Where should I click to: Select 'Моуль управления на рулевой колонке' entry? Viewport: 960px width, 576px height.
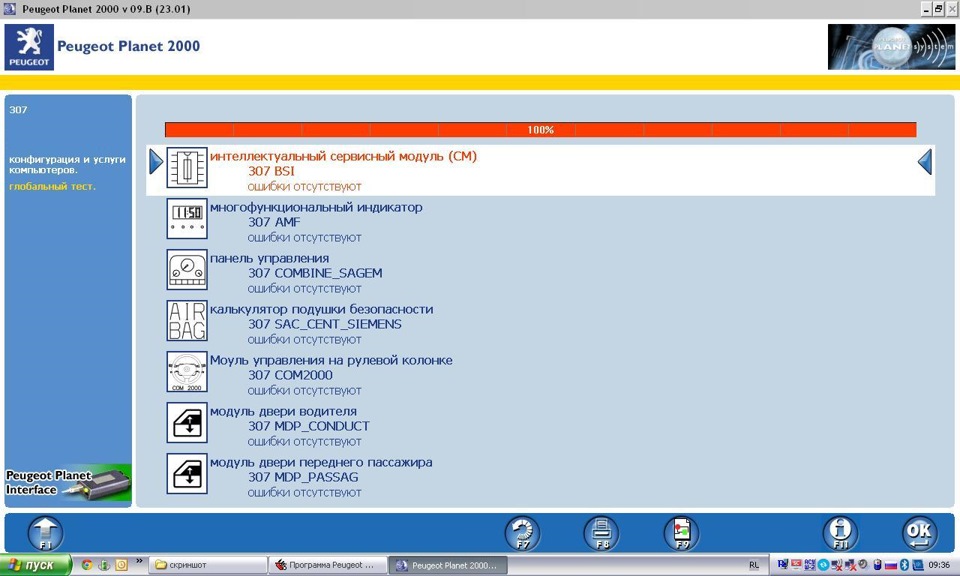point(331,360)
